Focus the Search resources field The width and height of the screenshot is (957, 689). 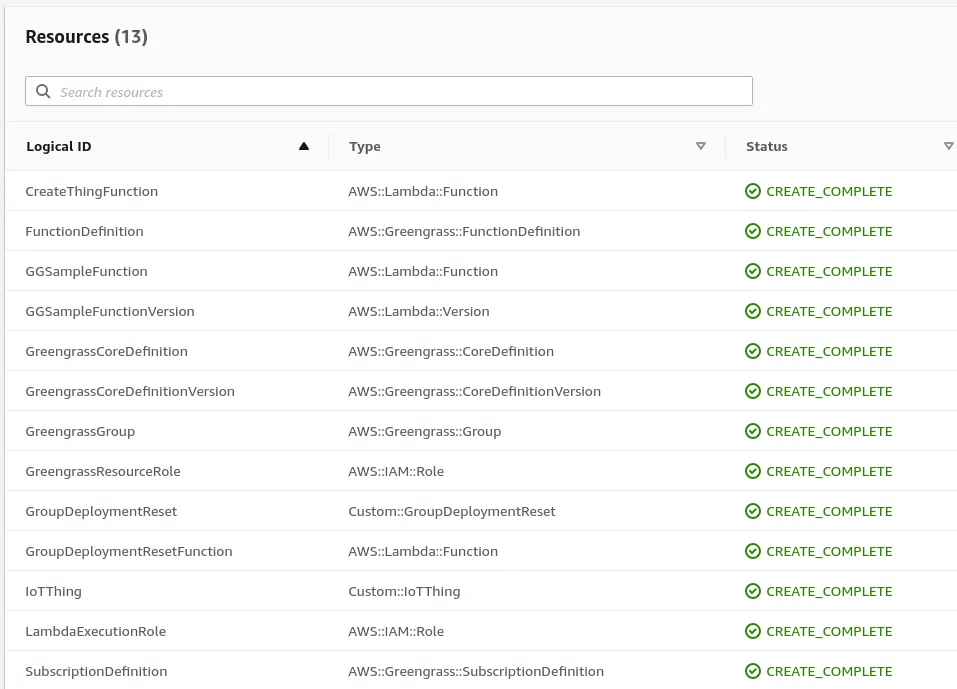(389, 91)
